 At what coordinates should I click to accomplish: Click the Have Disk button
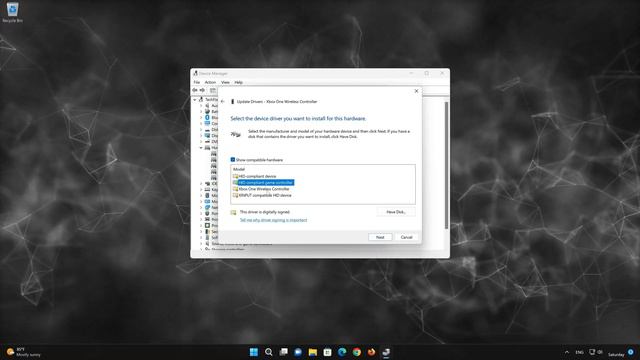[396, 212]
